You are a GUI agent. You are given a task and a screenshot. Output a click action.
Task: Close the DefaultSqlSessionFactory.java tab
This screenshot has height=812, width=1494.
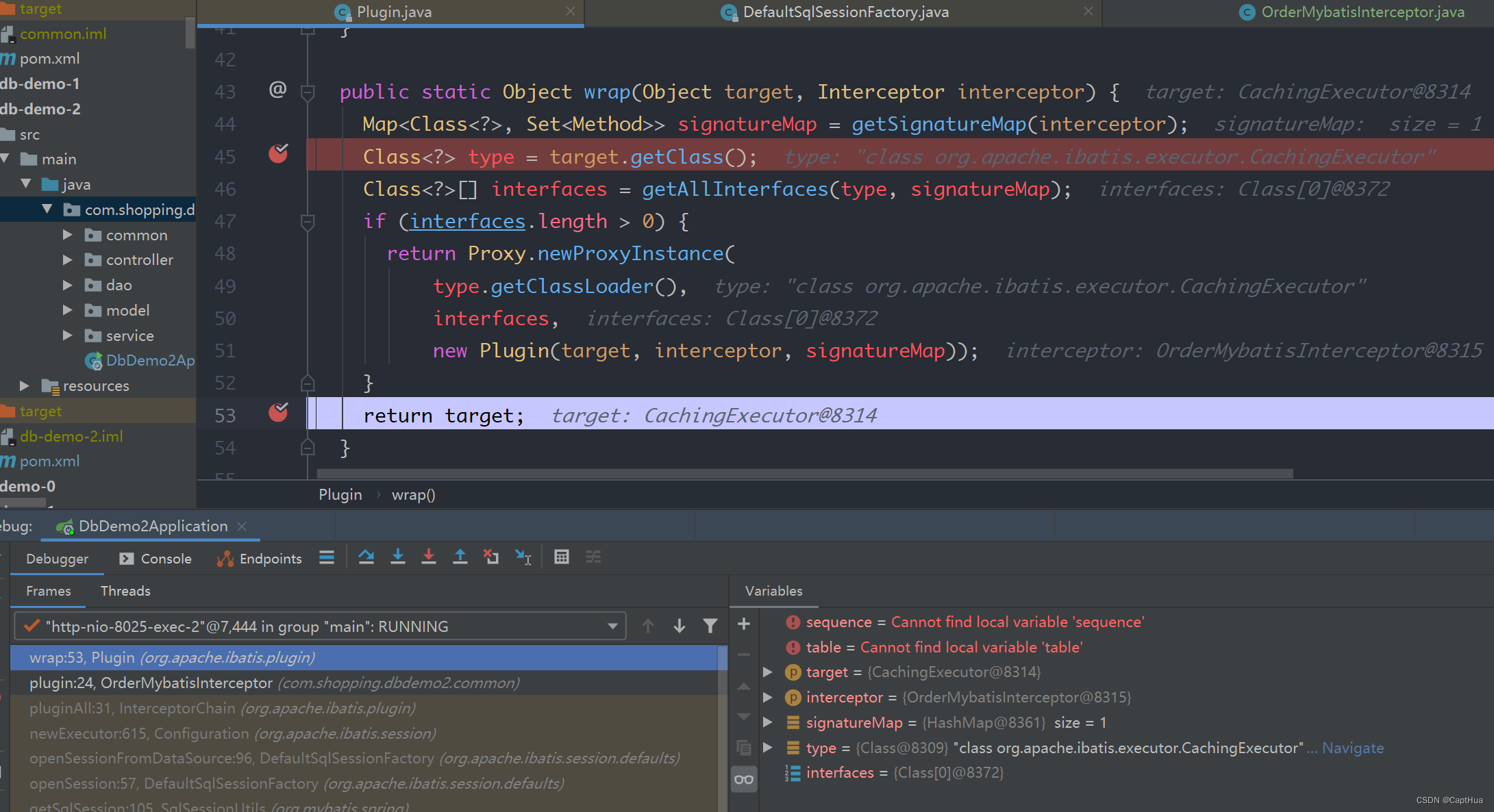click(1088, 11)
